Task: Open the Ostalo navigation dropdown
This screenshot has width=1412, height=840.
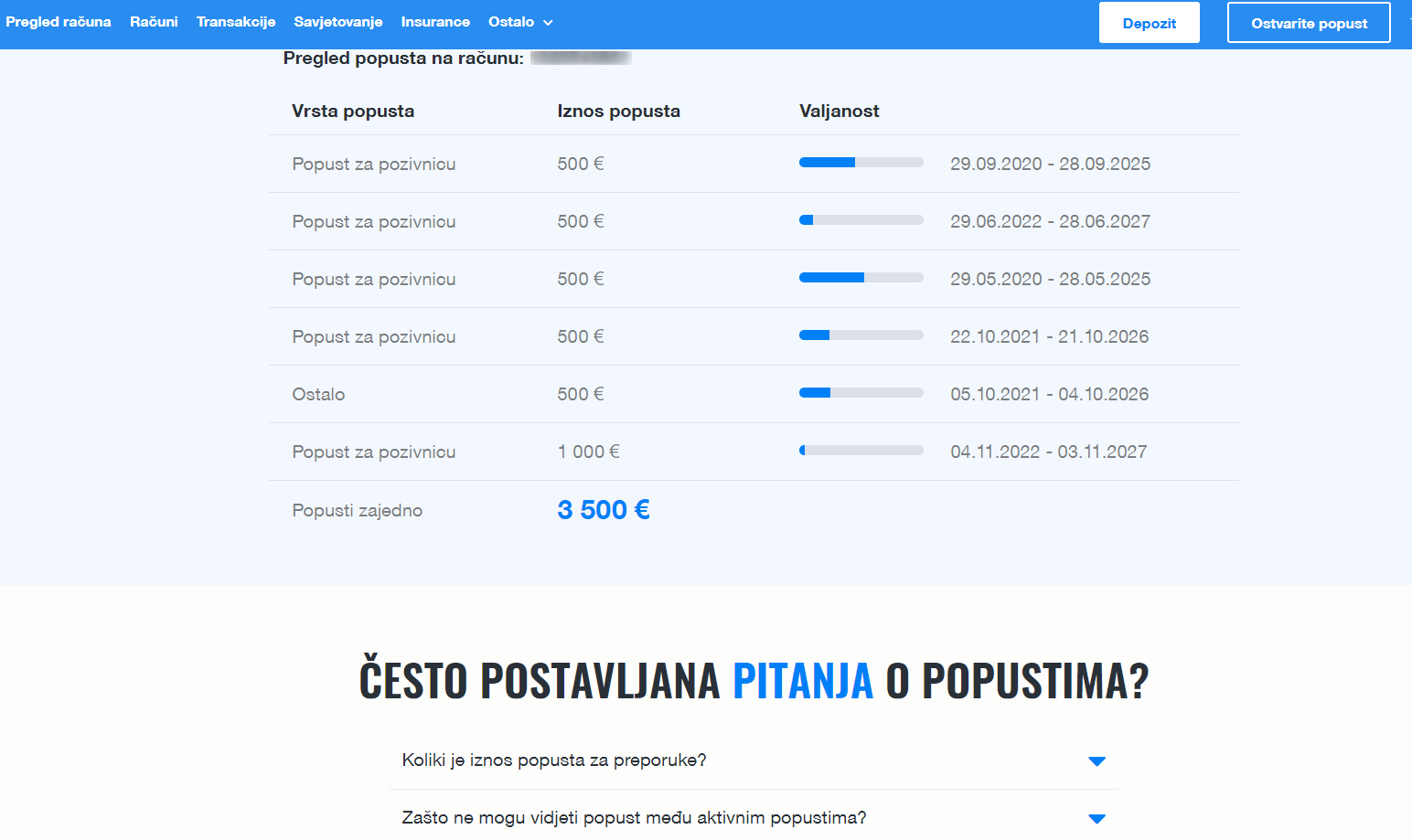Action: tap(520, 21)
